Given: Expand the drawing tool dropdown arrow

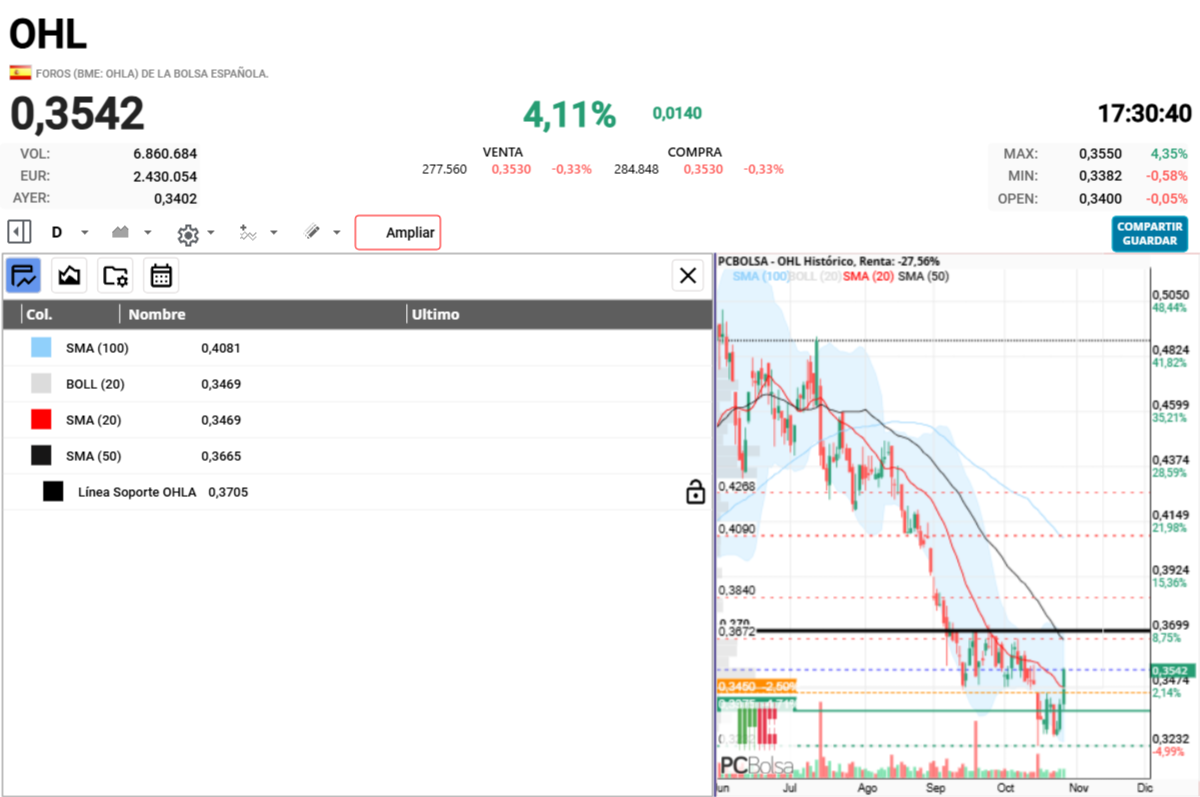Looking at the screenshot, I should pyautogui.click(x=337, y=232).
